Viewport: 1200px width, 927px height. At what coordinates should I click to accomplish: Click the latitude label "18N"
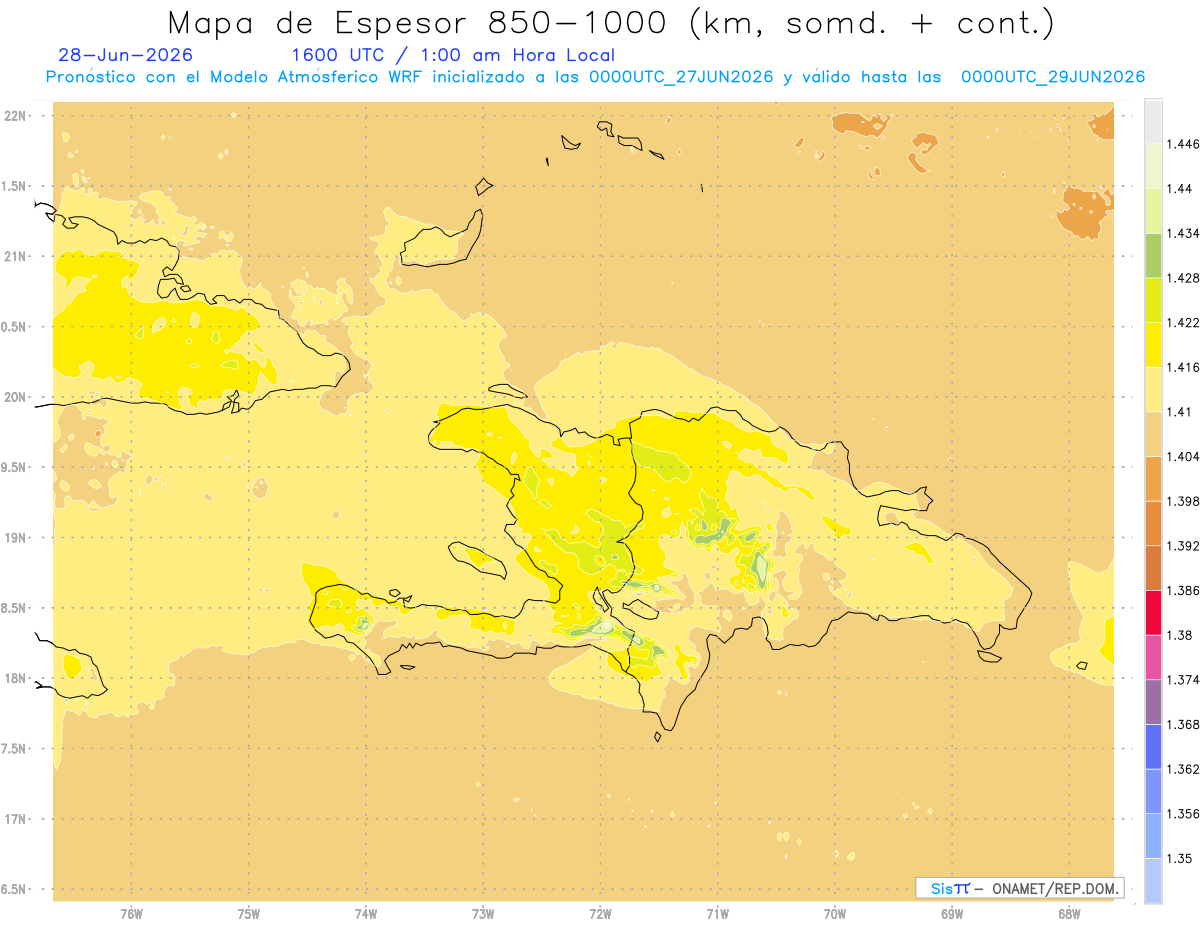[15, 678]
